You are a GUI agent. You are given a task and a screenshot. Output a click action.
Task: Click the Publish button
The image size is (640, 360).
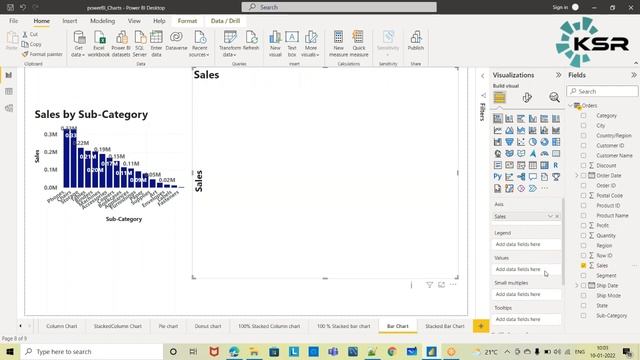[x=416, y=41]
